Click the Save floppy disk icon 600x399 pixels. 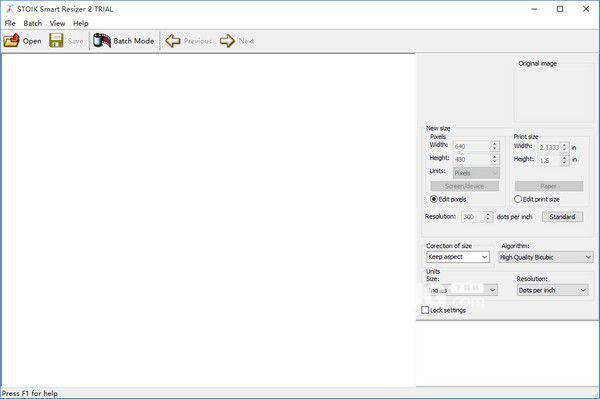click(x=56, y=40)
